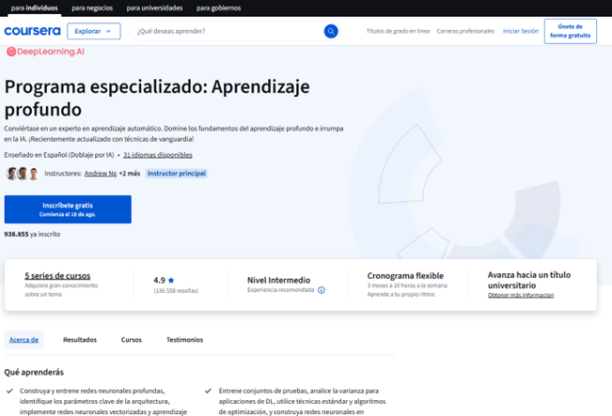Go to the Cursos section tab
Image resolution: width=612 pixels, height=416 pixels.
point(131,340)
